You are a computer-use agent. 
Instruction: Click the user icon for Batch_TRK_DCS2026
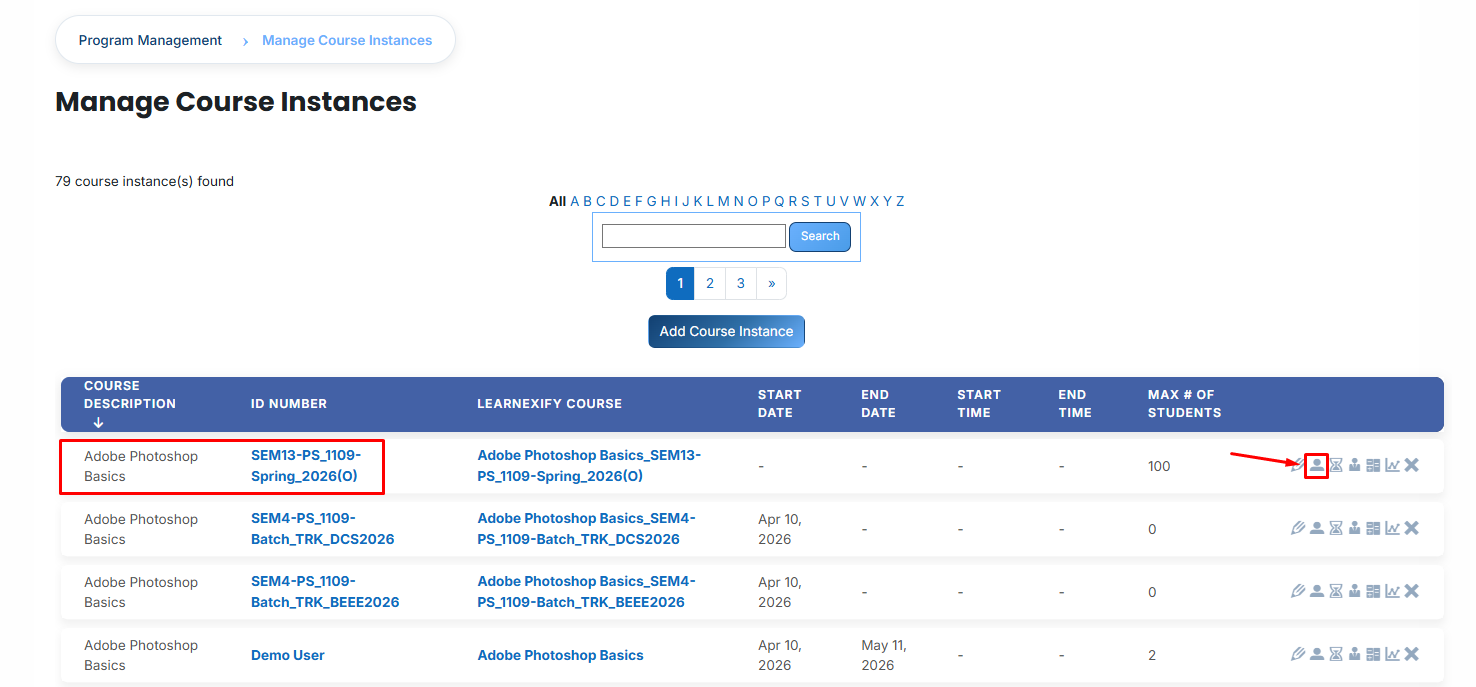pyautogui.click(x=1317, y=528)
